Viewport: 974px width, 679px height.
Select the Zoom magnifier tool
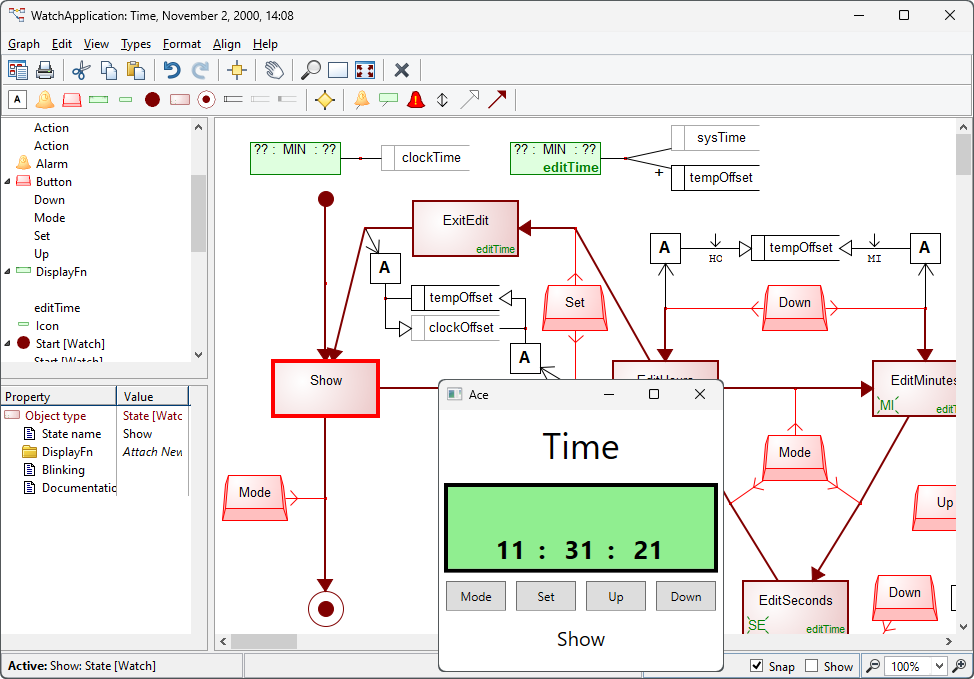click(309, 70)
